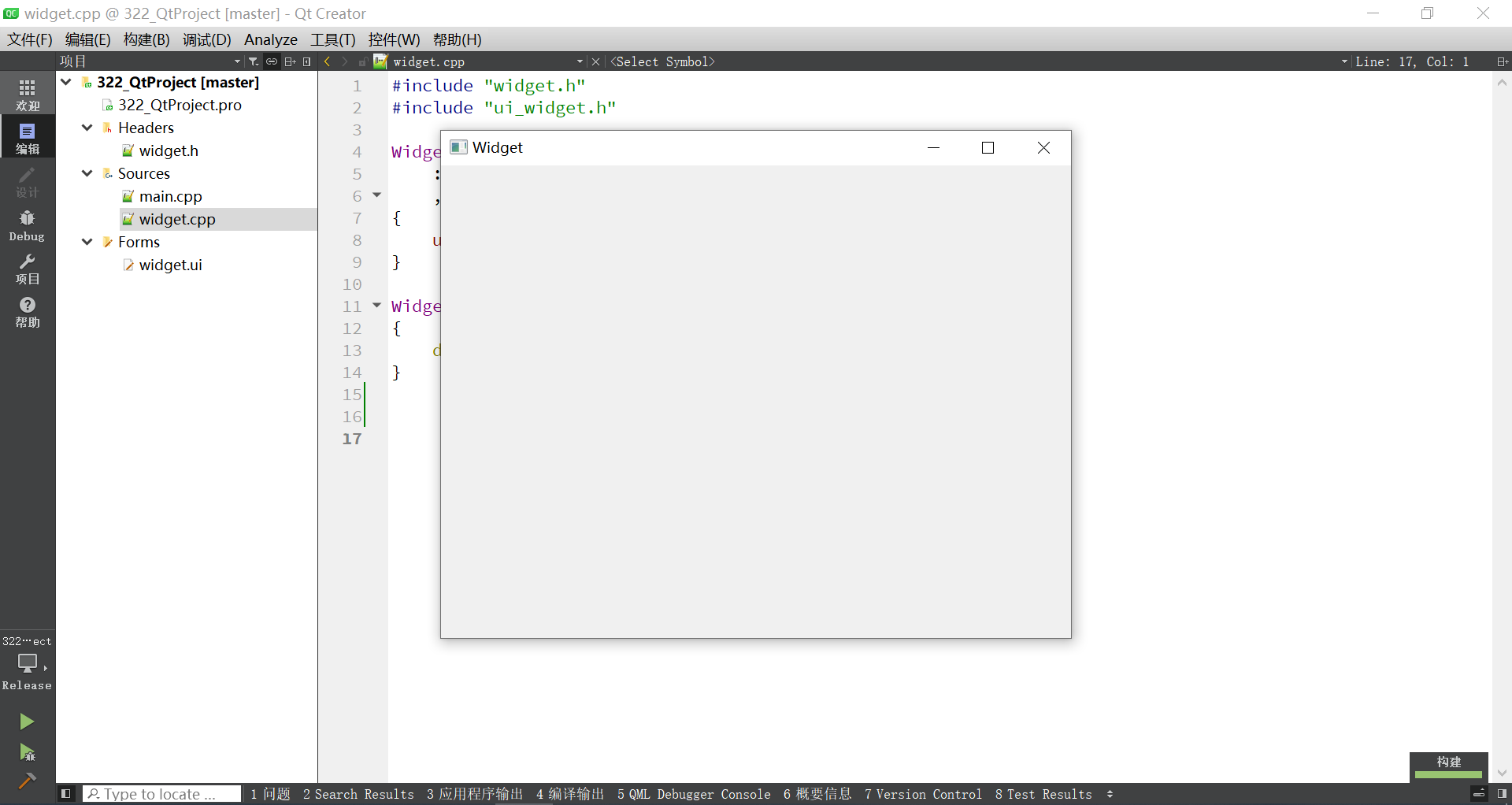Toggle left sidebar visibility
Image resolution: width=1512 pixels, height=805 pixels.
tap(66, 794)
